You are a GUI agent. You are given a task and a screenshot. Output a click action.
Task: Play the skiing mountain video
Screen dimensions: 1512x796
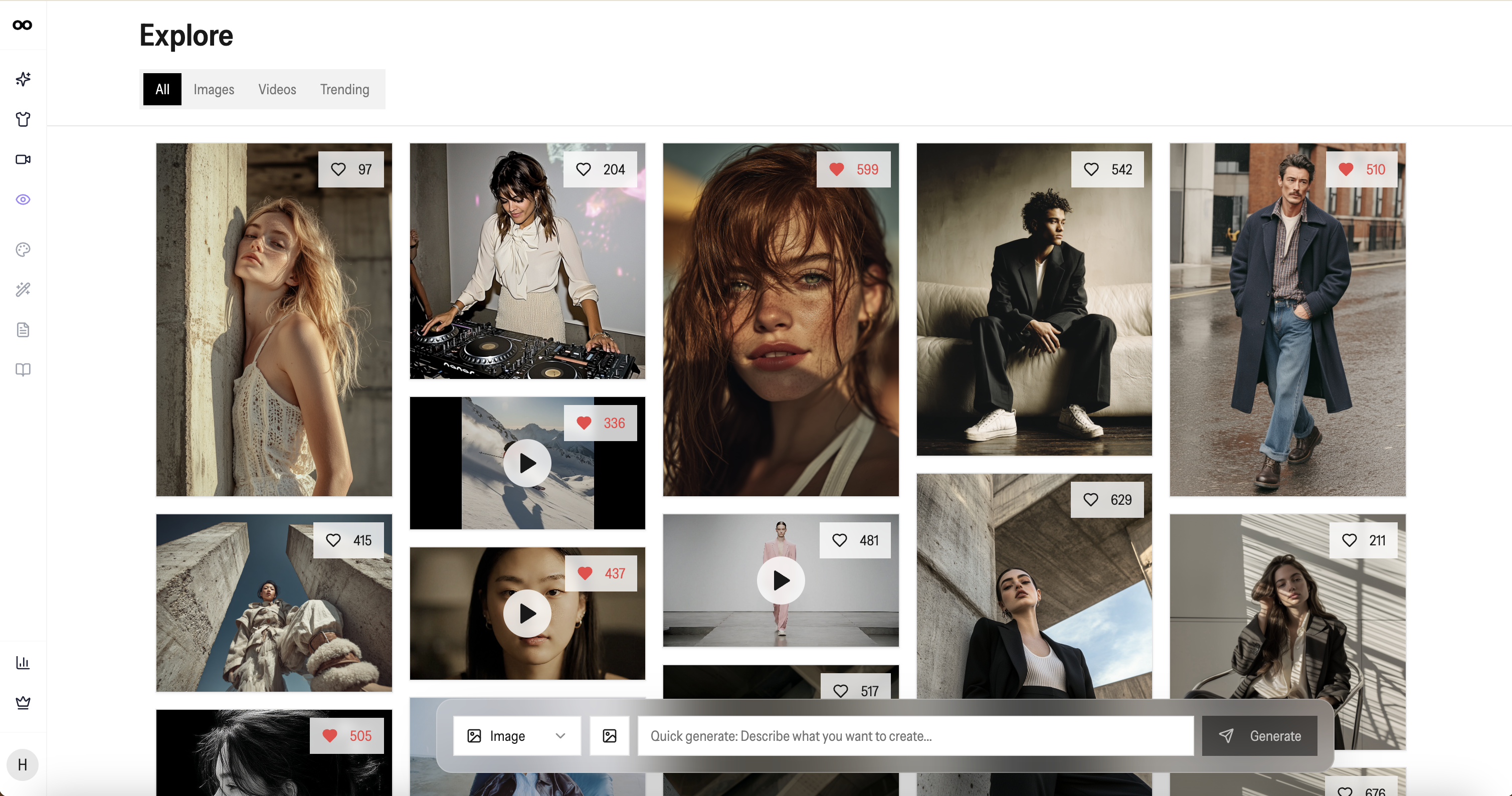(x=527, y=463)
